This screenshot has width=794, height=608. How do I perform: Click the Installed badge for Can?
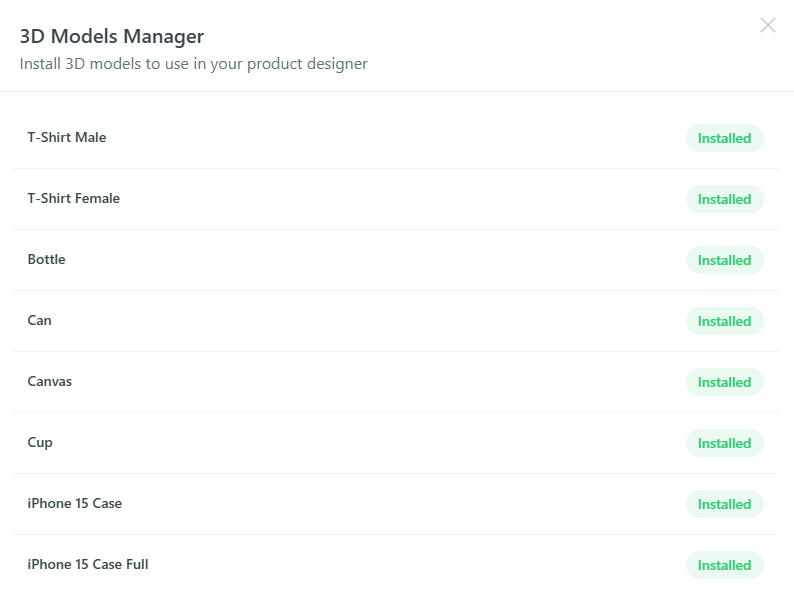tap(725, 321)
